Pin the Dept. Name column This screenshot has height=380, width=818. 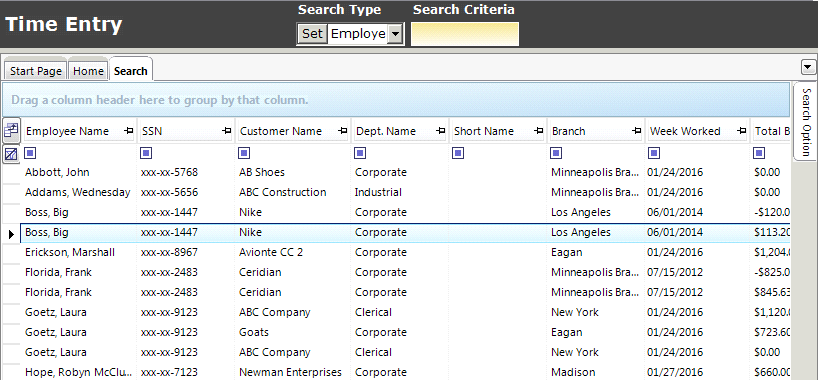[x=441, y=131]
